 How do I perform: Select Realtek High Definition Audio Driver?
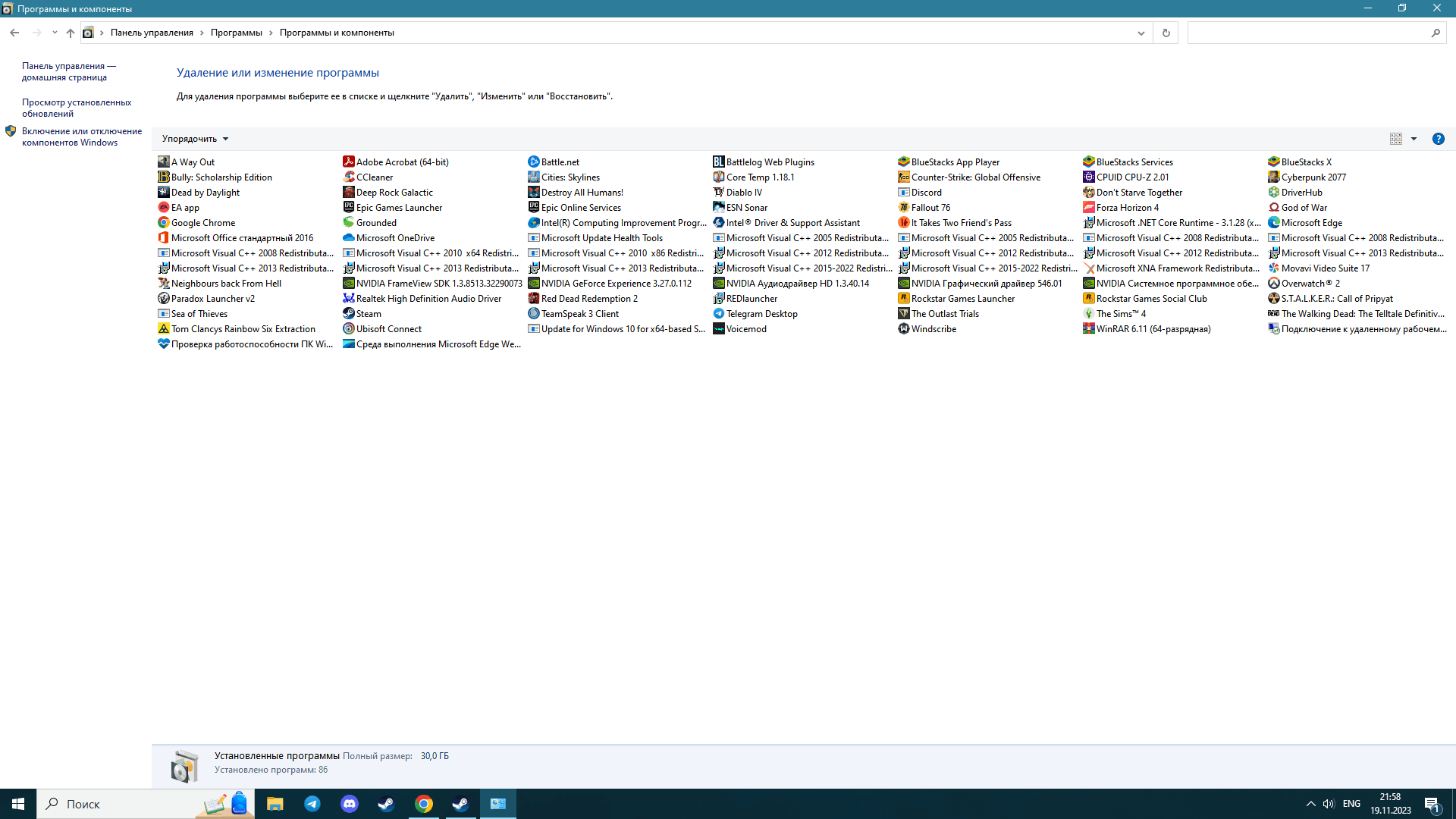tap(422, 298)
